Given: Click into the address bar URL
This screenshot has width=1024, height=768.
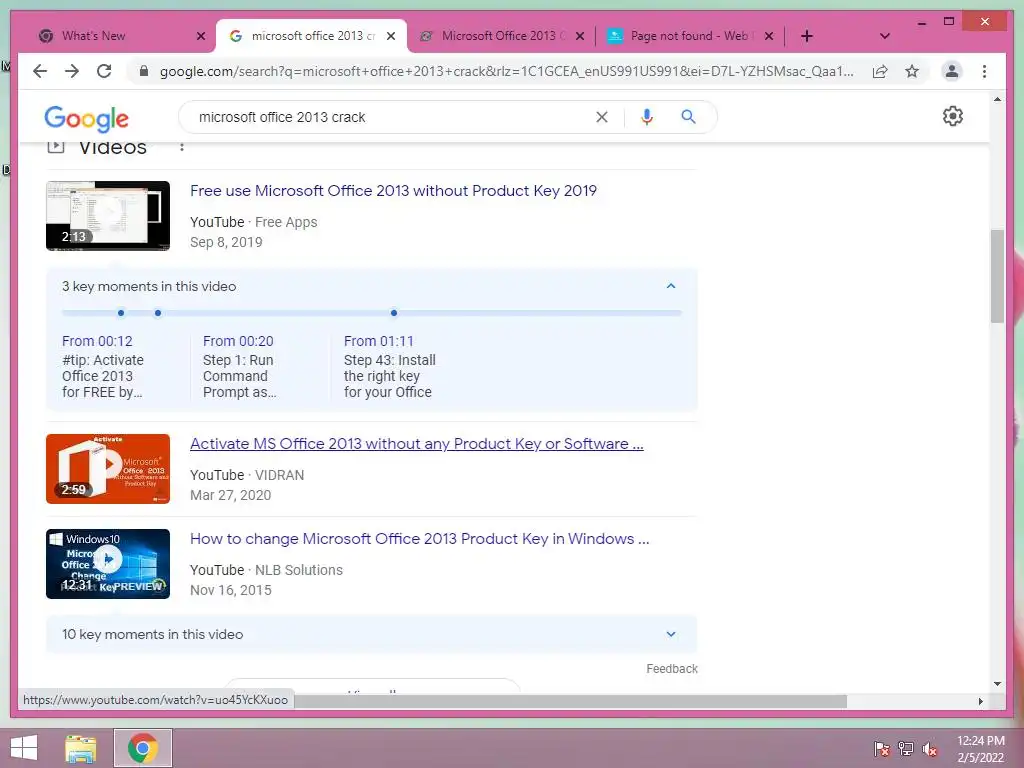Looking at the screenshot, I should click(507, 71).
